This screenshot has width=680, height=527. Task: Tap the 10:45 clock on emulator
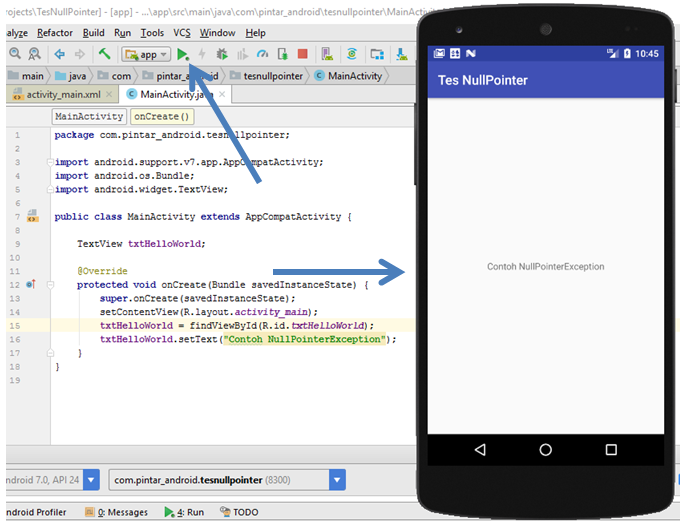(647, 53)
